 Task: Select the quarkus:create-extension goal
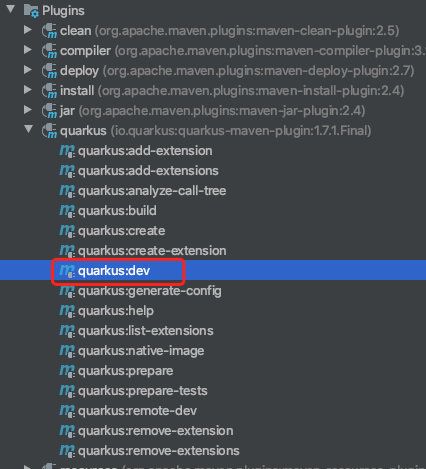[152, 251]
